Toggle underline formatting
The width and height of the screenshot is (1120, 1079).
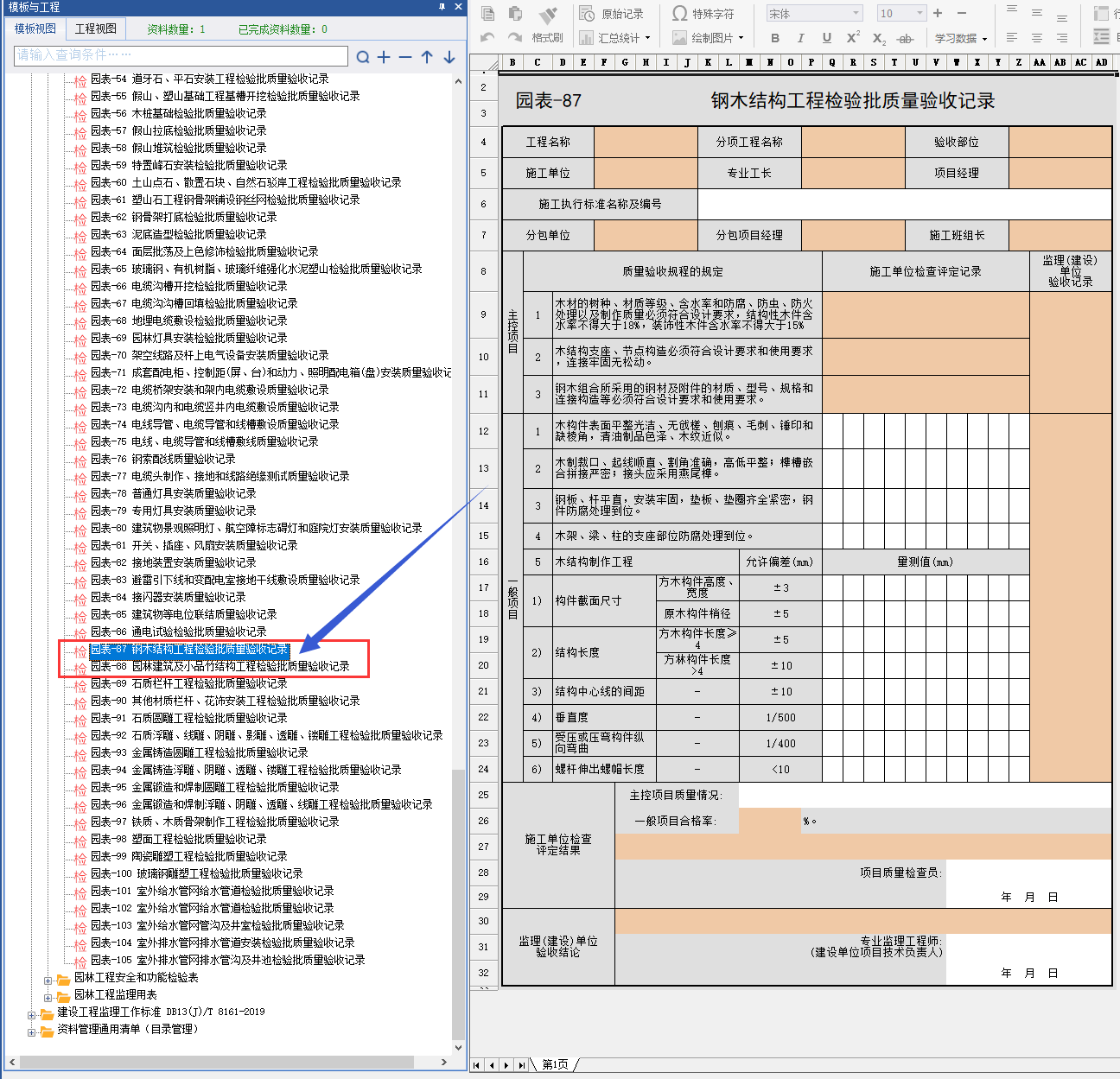point(827,38)
